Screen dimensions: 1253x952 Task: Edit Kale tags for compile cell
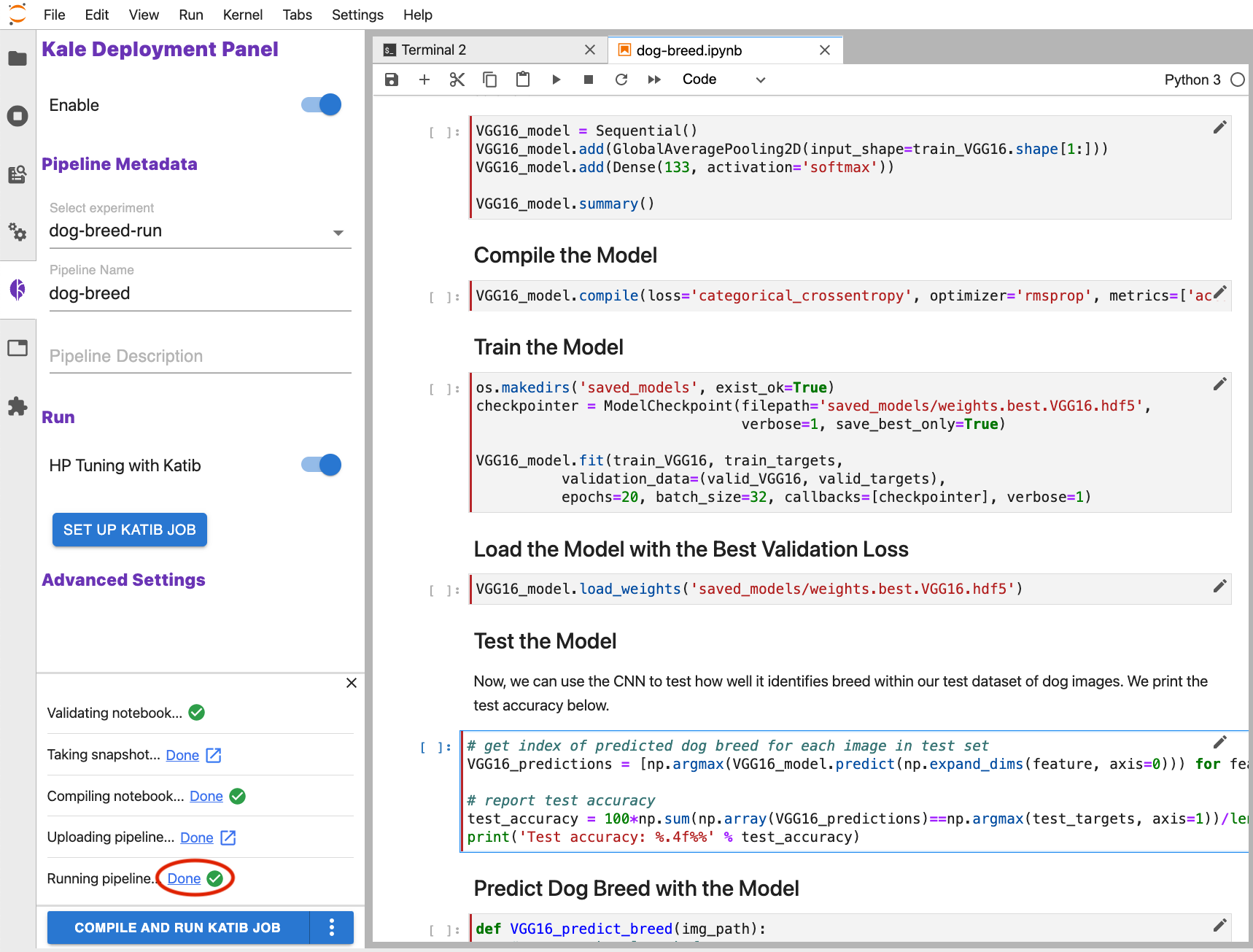(1219, 293)
